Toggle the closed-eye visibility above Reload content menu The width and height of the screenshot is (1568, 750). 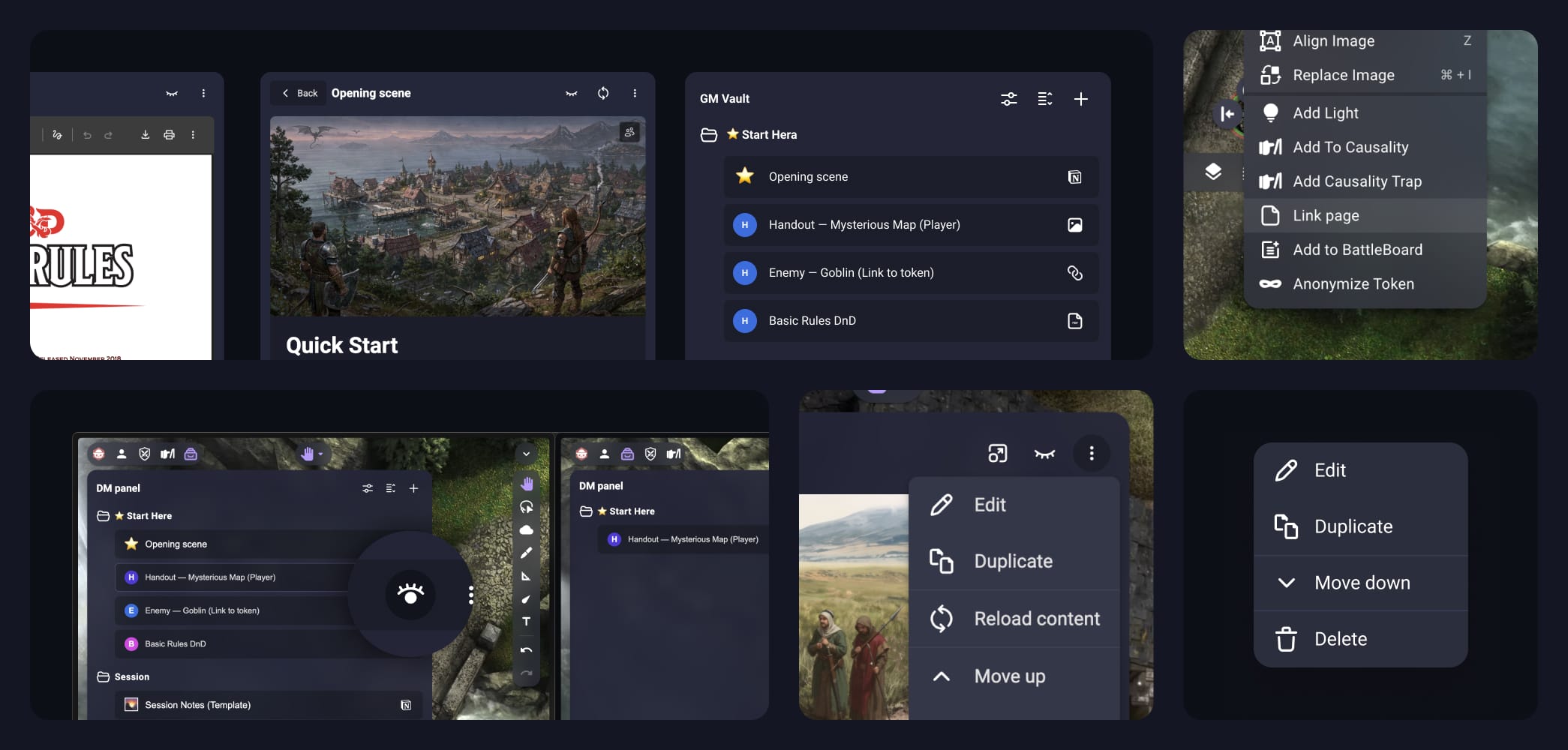[x=1044, y=453]
